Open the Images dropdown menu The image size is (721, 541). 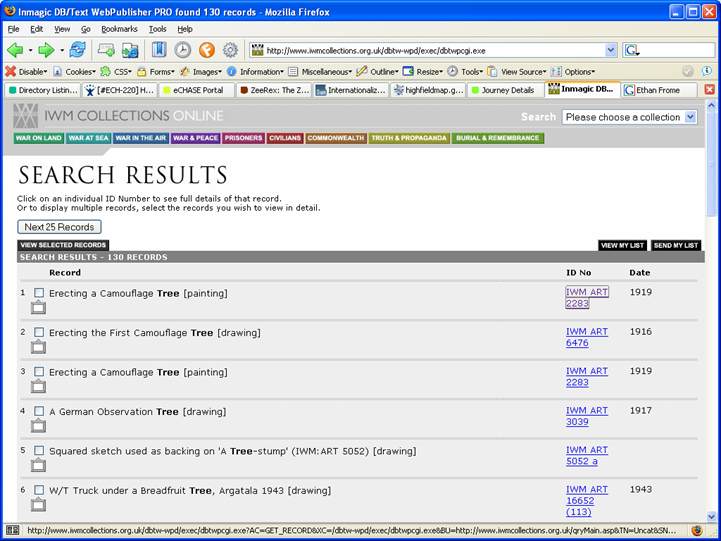(201, 72)
